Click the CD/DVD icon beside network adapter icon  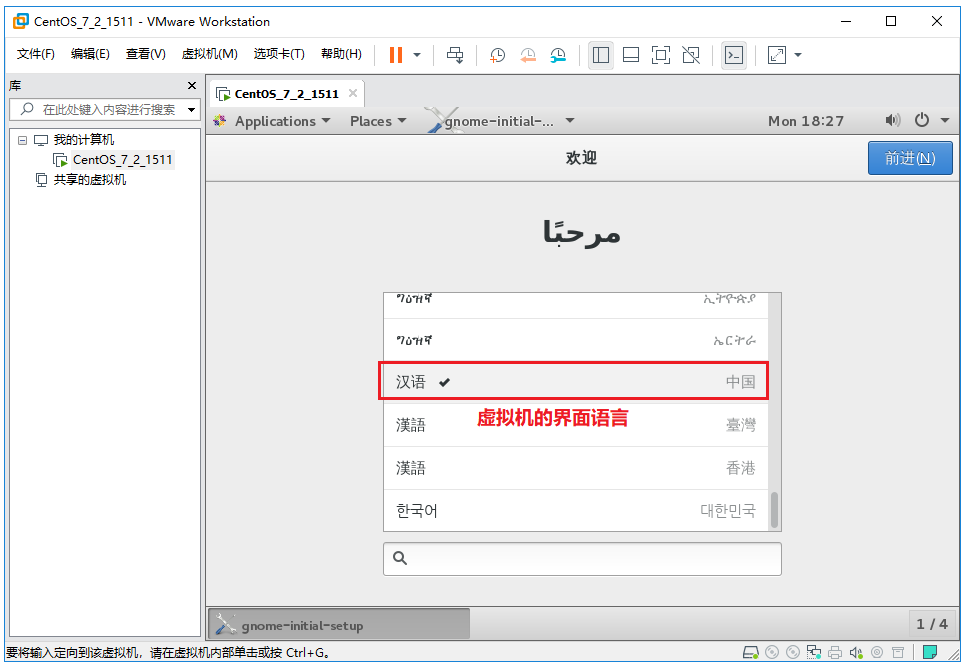tap(793, 652)
